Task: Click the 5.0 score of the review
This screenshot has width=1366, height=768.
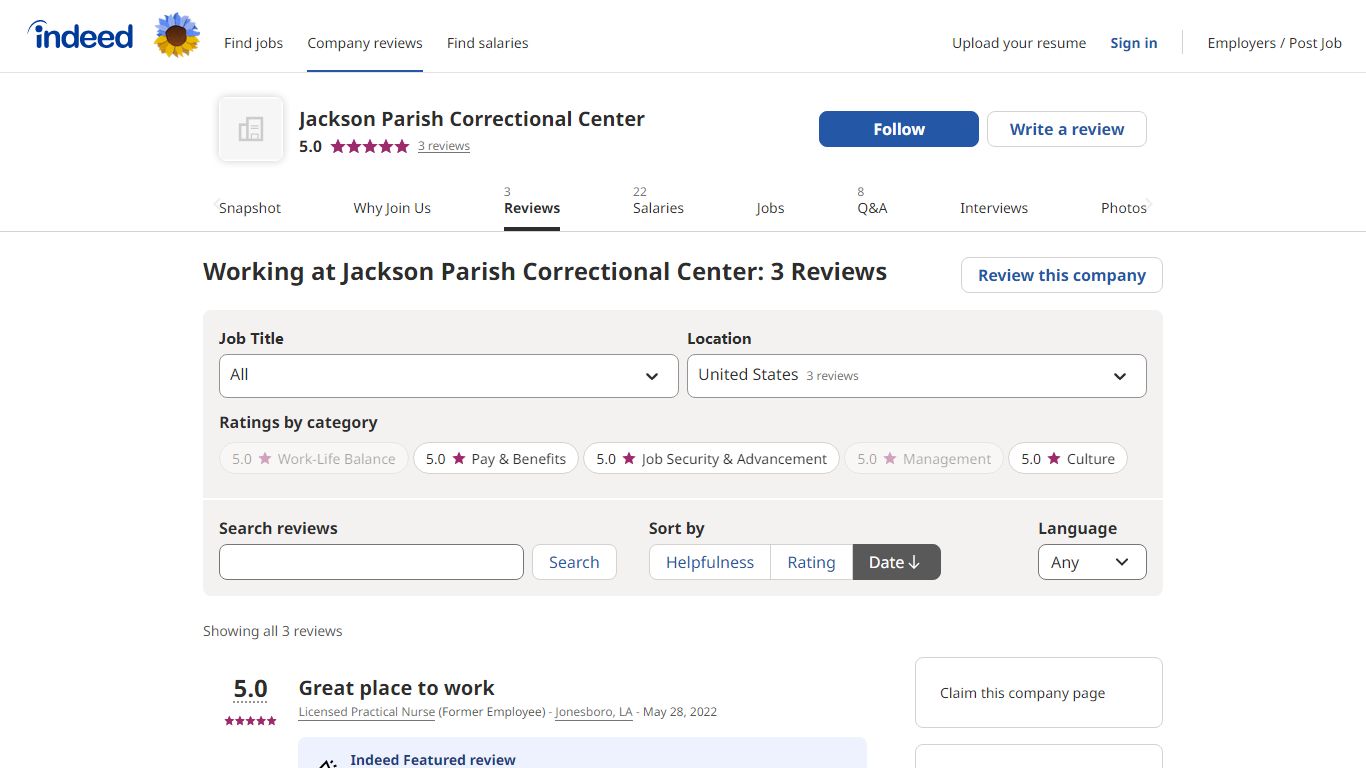Action: [x=250, y=689]
